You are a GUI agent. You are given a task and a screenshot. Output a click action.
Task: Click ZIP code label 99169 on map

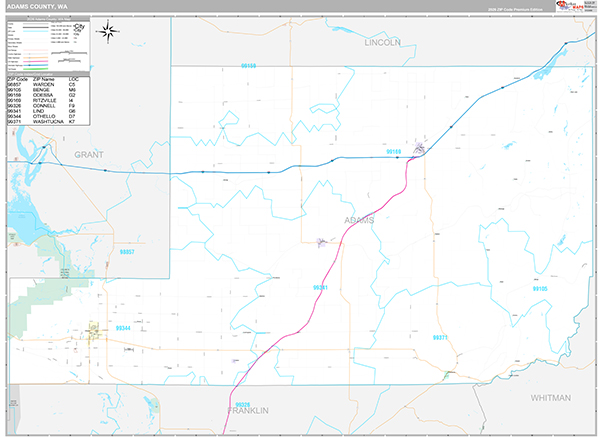393,152
